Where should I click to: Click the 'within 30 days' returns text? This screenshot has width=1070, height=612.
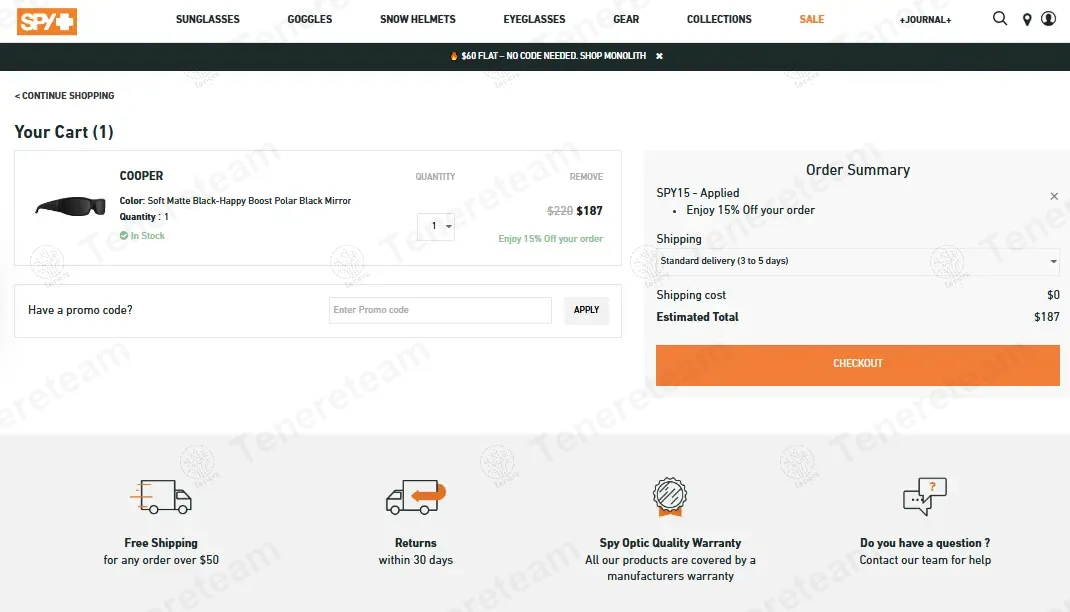416,559
